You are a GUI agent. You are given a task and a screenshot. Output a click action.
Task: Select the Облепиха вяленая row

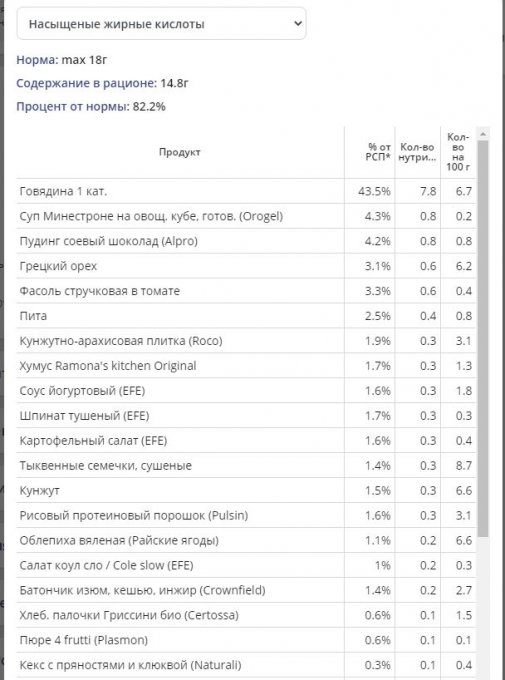pos(246,540)
